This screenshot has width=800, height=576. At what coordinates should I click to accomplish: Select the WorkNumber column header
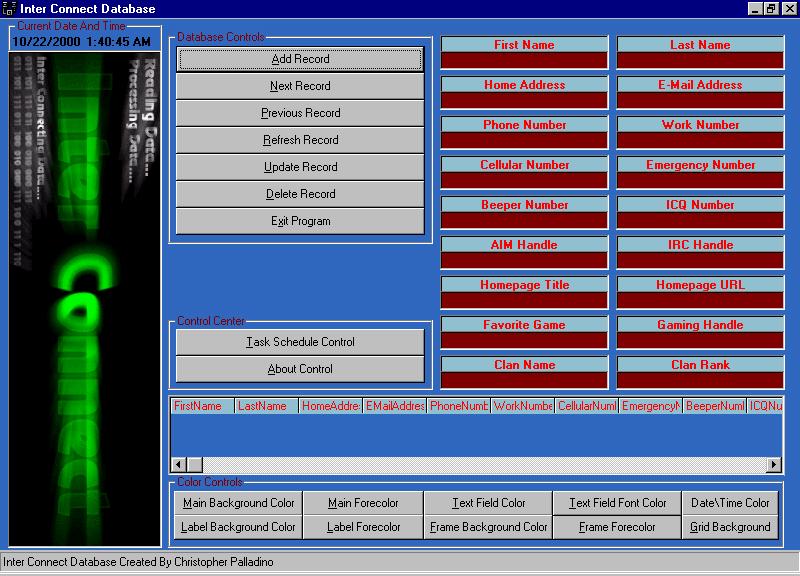tap(523, 406)
